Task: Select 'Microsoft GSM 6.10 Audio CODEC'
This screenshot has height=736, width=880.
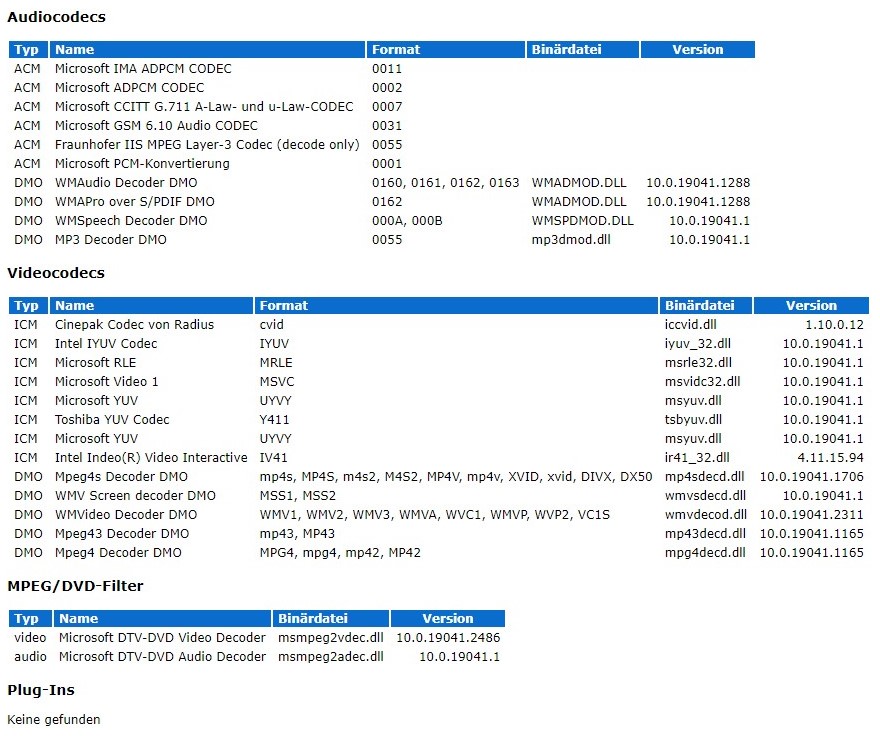Action: tap(156, 126)
